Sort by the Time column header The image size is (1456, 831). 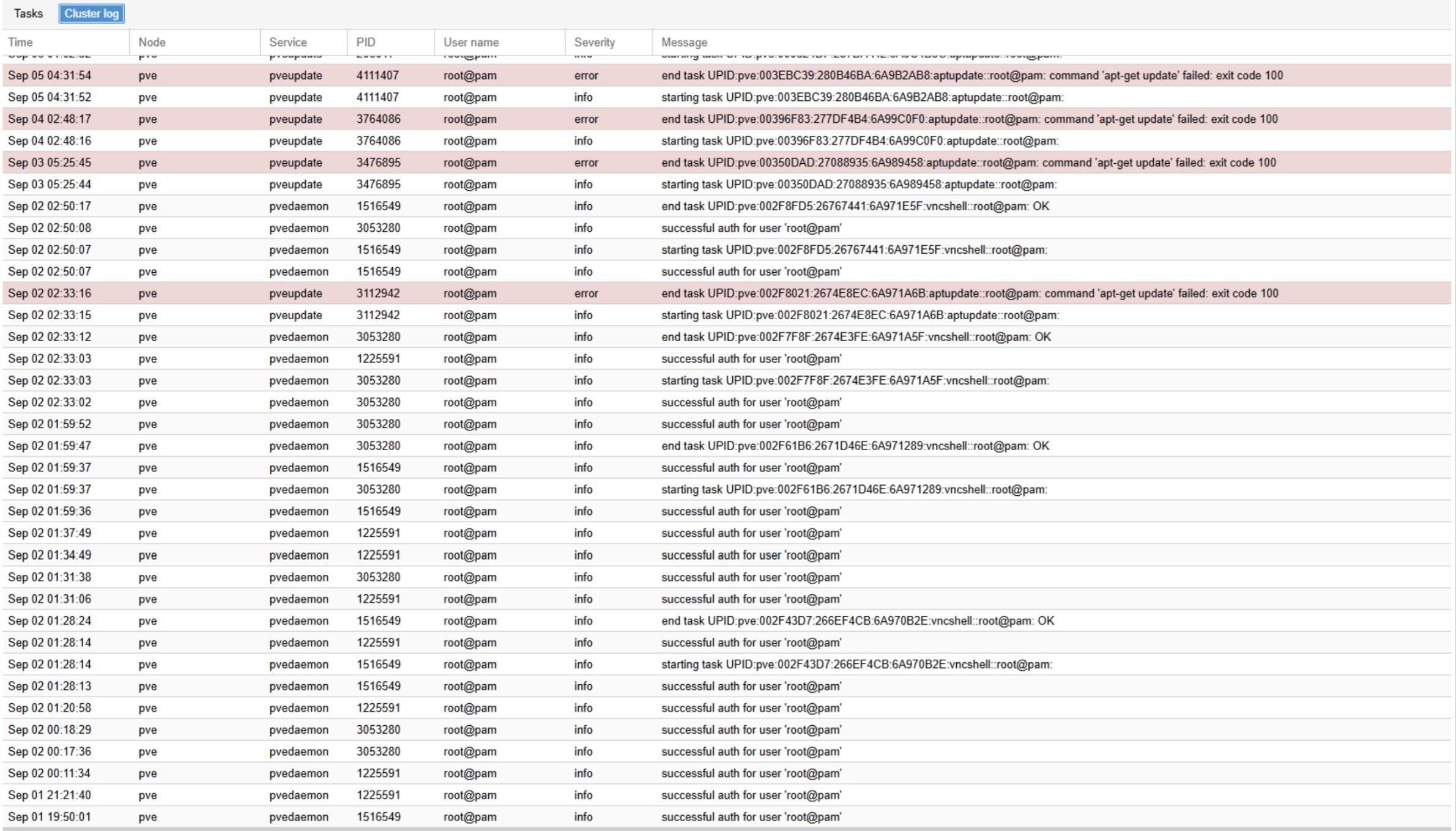click(66, 42)
